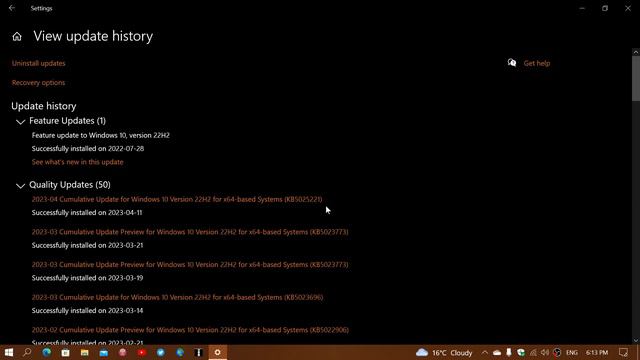
Task: Open network signal tray icon
Action: pos(533,352)
